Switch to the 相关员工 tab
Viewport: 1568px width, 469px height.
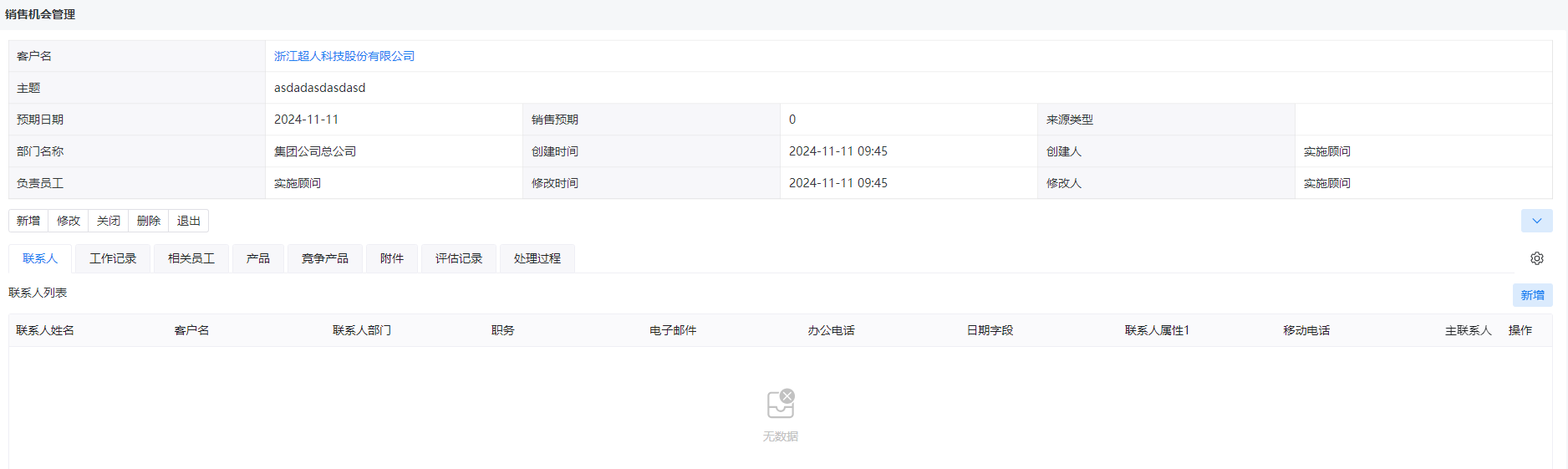(191, 258)
